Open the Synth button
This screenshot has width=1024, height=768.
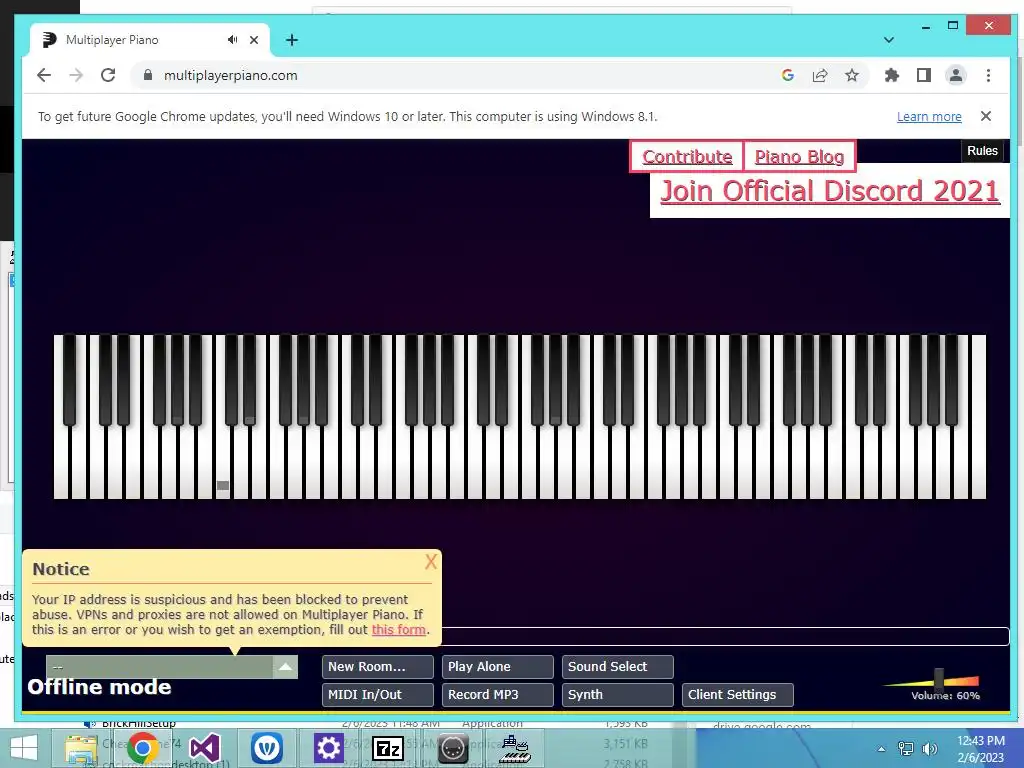617,695
